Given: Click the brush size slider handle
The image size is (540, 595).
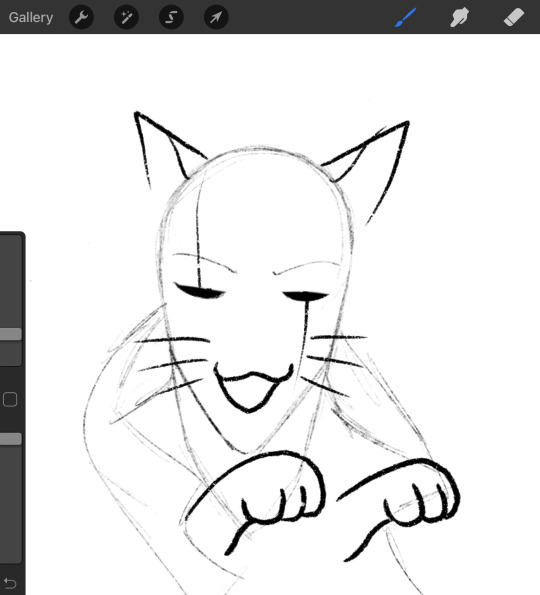Looking at the screenshot, I should click(x=11, y=334).
